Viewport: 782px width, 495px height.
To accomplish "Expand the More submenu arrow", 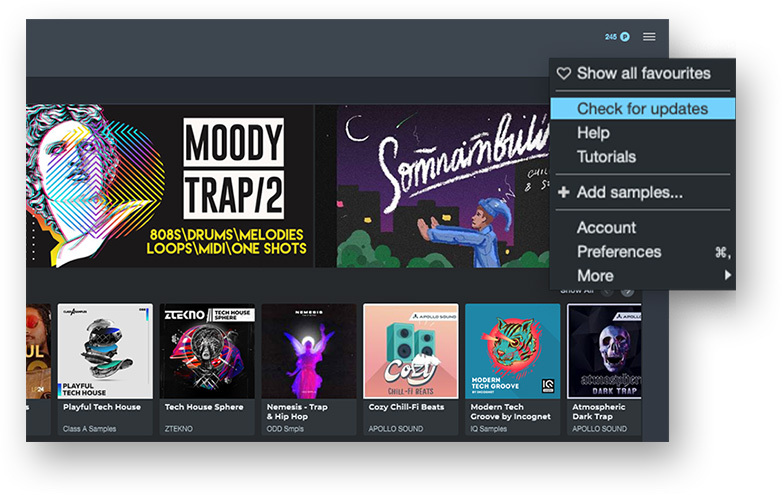I will [728, 275].
